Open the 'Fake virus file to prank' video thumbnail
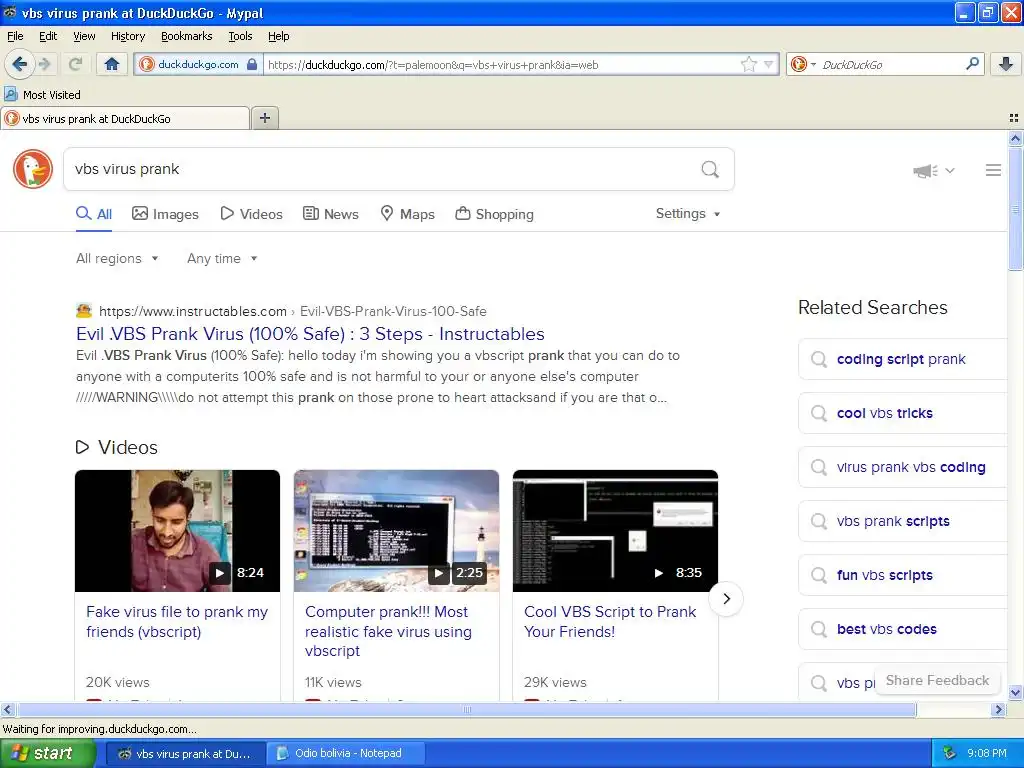Viewport: 1024px width, 768px height. [178, 531]
